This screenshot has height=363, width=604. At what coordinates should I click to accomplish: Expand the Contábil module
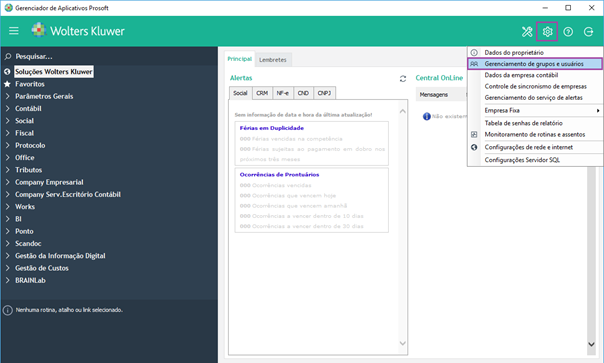tap(7, 109)
